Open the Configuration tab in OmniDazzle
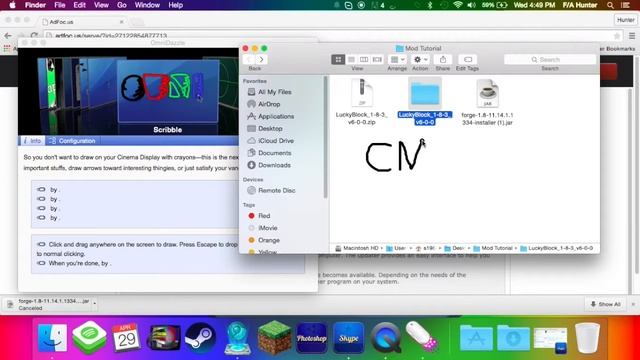 pos(72,141)
